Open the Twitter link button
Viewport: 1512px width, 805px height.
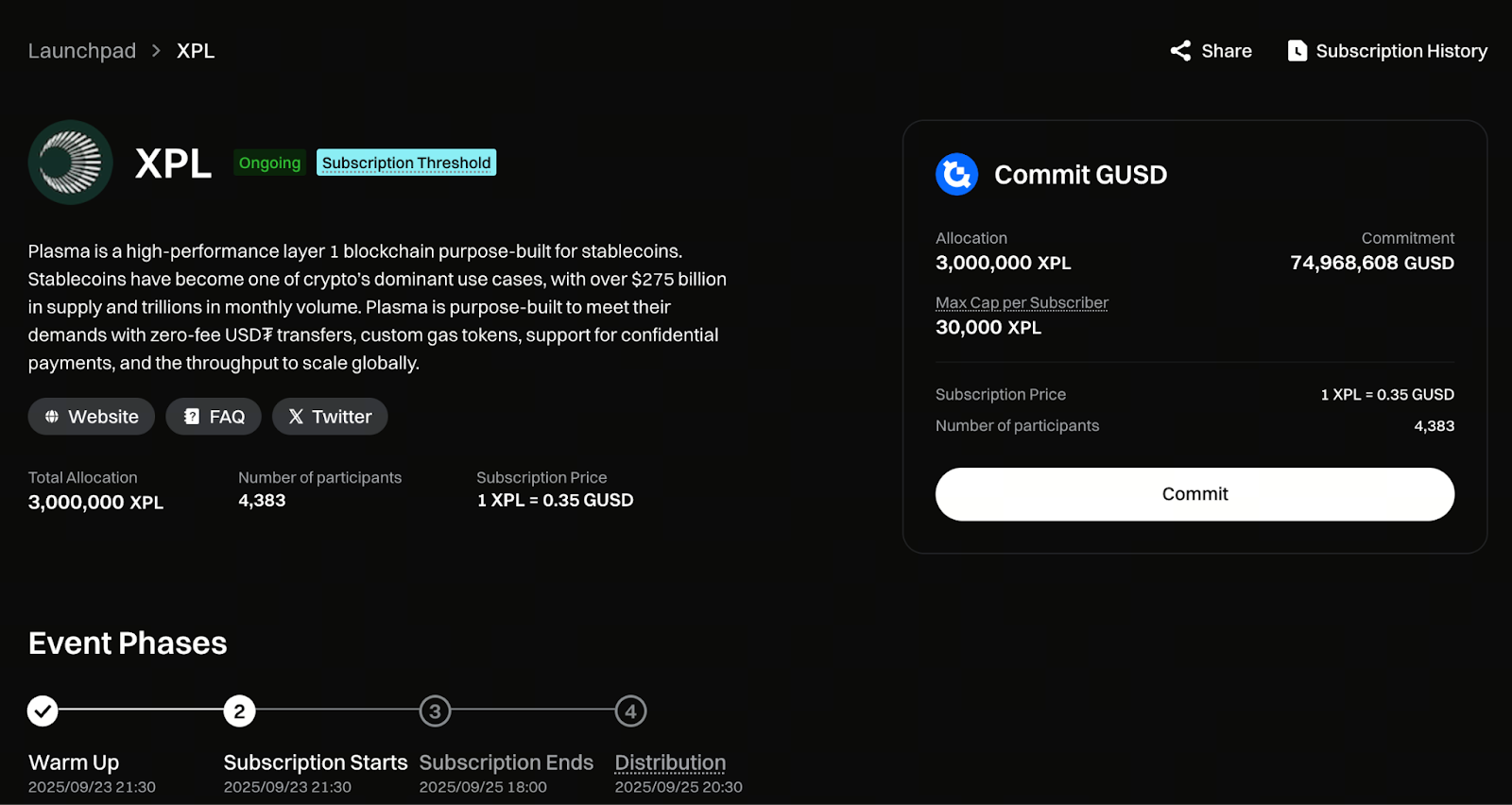(x=330, y=417)
